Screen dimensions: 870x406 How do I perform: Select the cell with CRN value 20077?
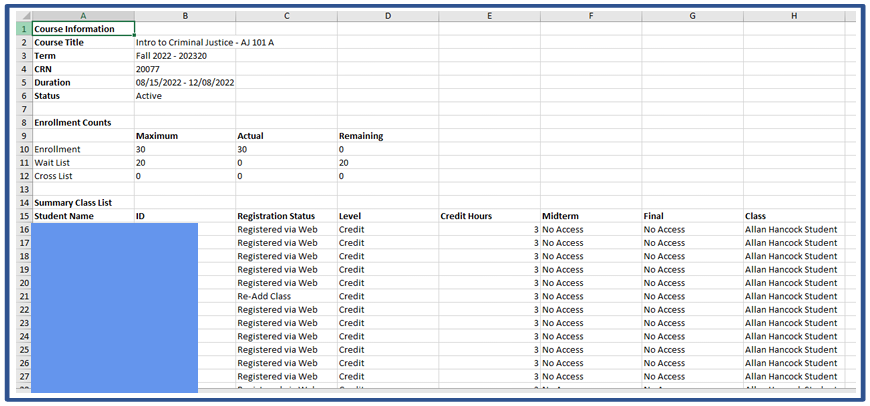click(148, 69)
